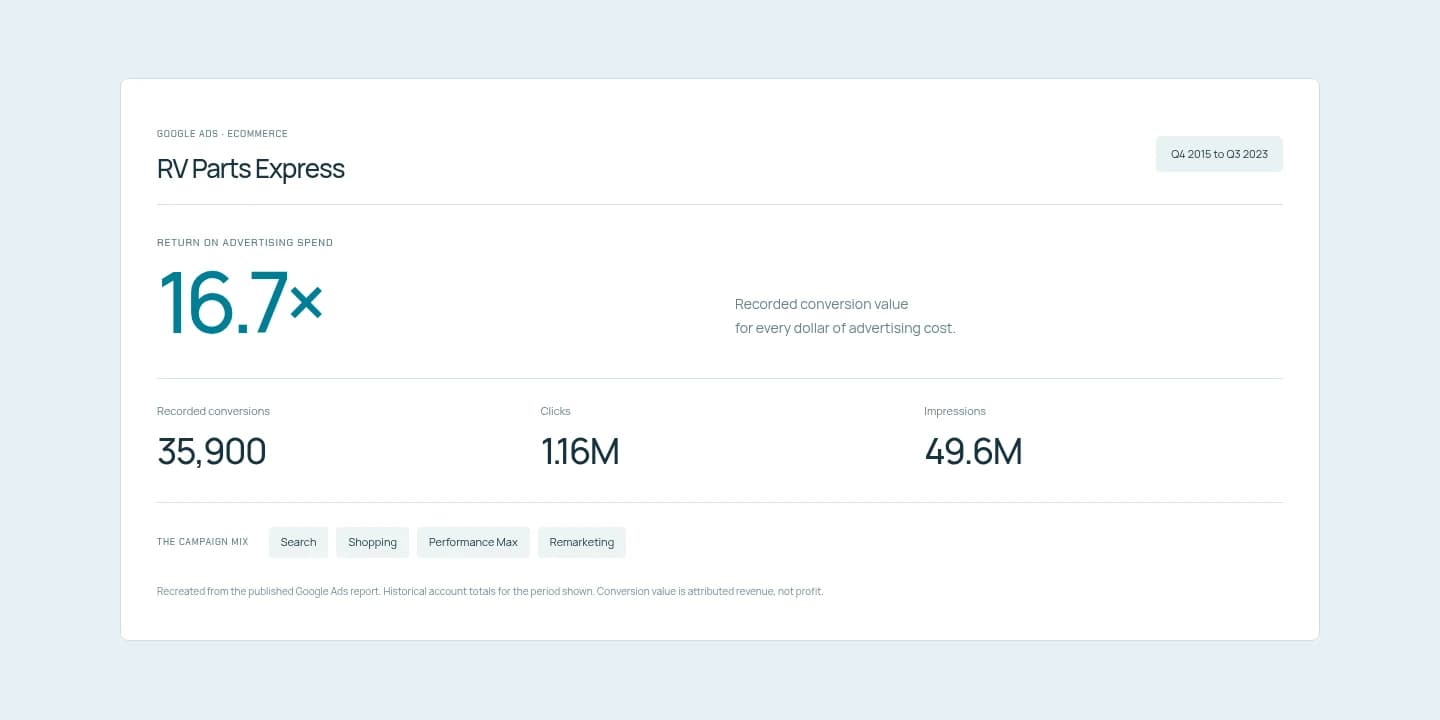Click the Recorded conversions label

(213, 411)
